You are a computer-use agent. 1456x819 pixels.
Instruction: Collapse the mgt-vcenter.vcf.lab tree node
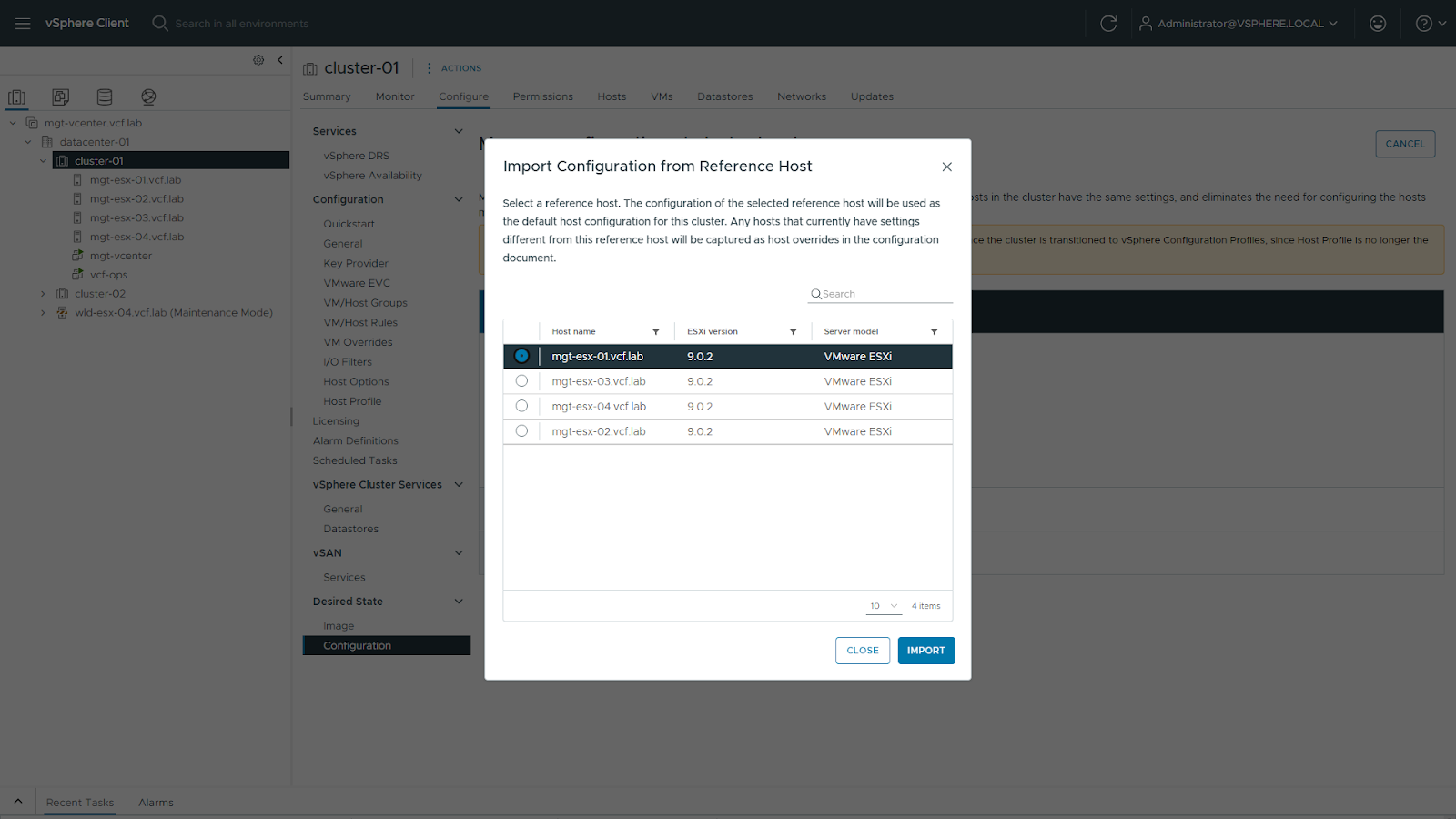click(13, 123)
